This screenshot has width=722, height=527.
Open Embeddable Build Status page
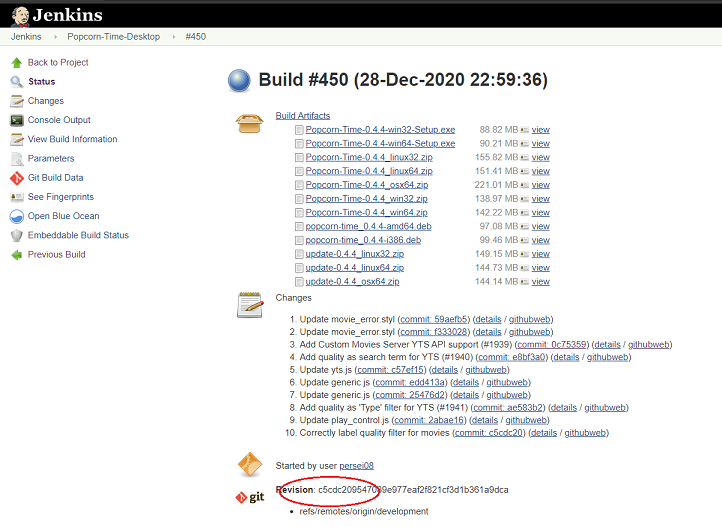[78, 235]
